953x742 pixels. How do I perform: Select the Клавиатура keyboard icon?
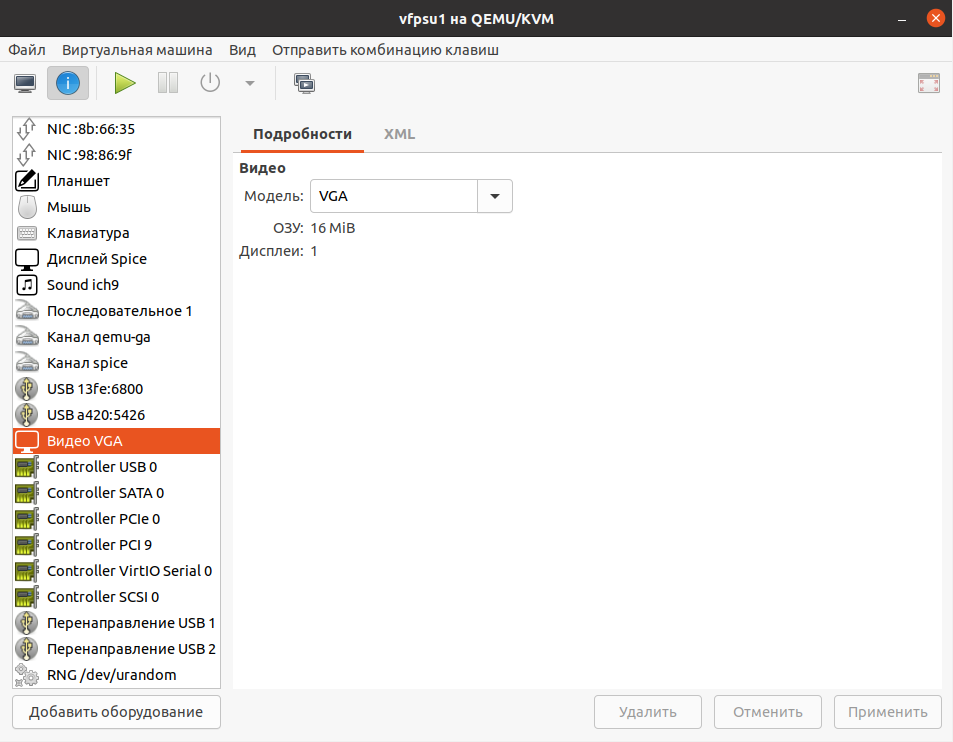pyautogui.click(x=27, y=233)
